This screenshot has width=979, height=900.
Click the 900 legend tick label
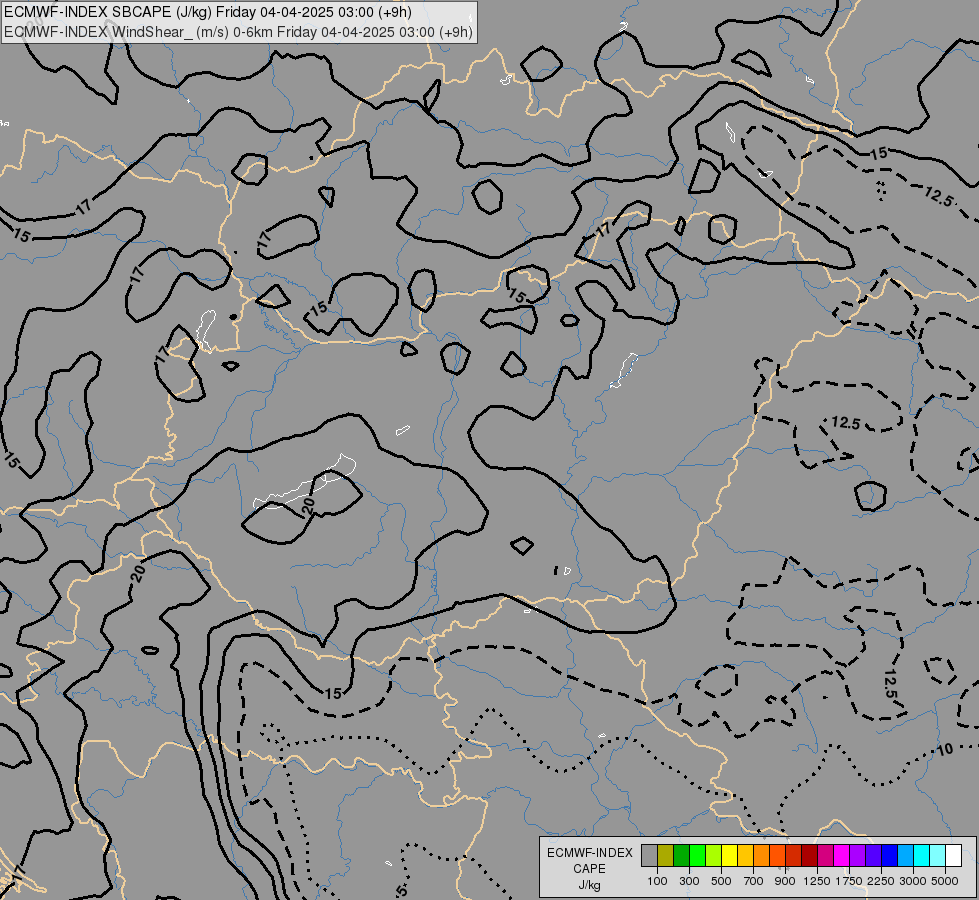(x=785, y=881)
